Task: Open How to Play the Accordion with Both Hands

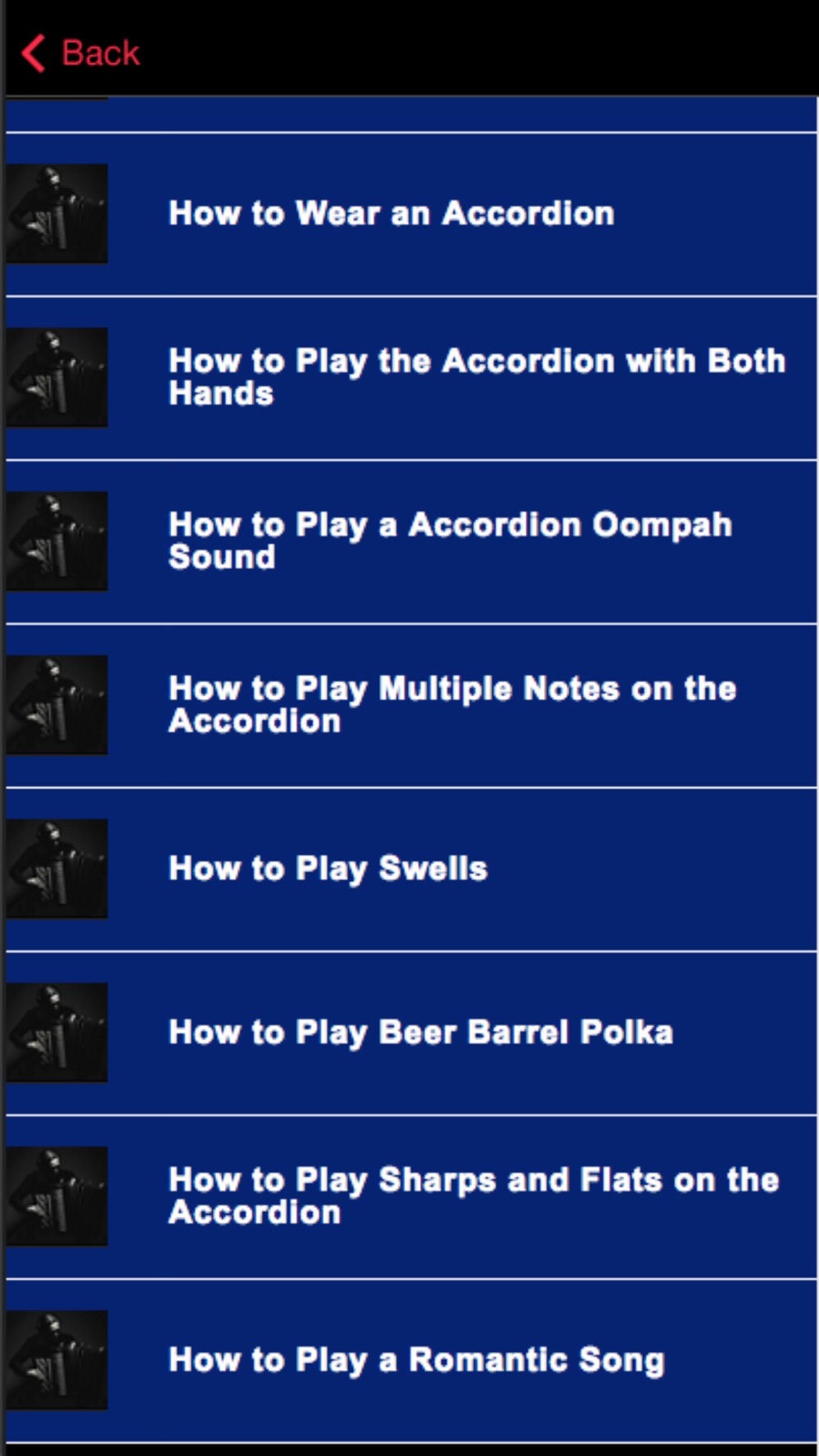Action: point(411,378)
